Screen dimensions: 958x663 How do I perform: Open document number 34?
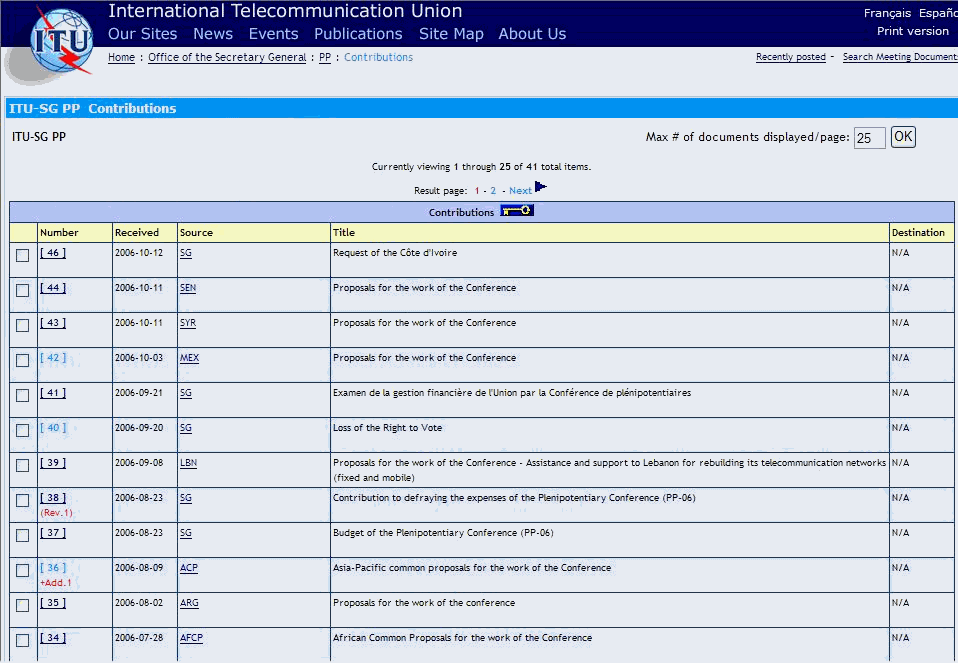coord(53,638)
